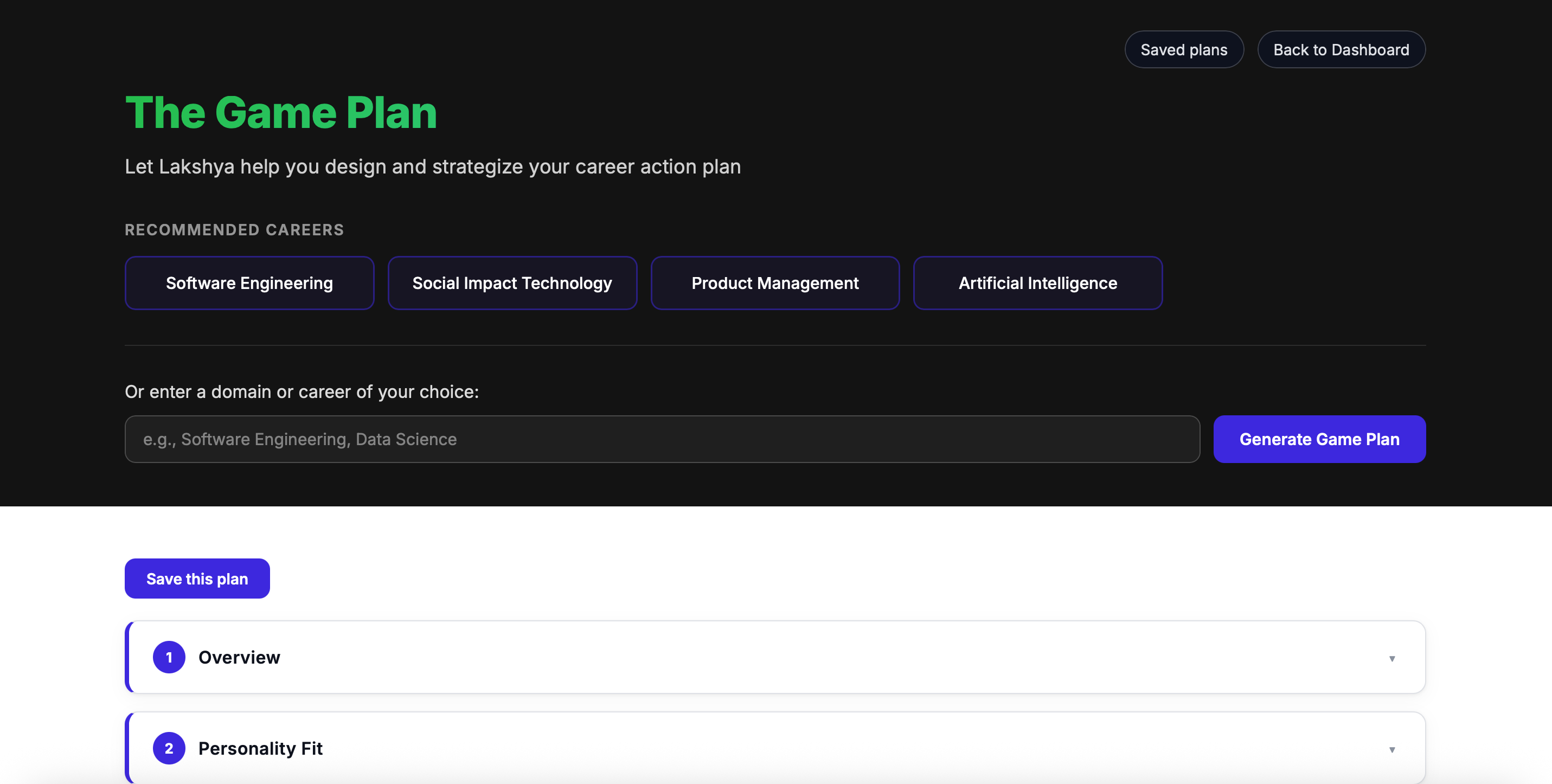This screenshot has width=1552, height=784.
Task: Select Artificial Intelligence career chip
Action: tap(1037, 283)
